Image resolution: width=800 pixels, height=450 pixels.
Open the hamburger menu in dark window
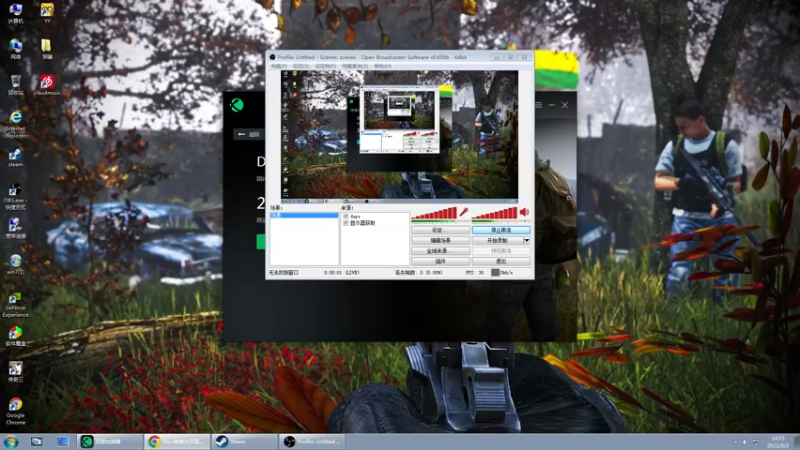pyautogui.click(x=538, y=105)
